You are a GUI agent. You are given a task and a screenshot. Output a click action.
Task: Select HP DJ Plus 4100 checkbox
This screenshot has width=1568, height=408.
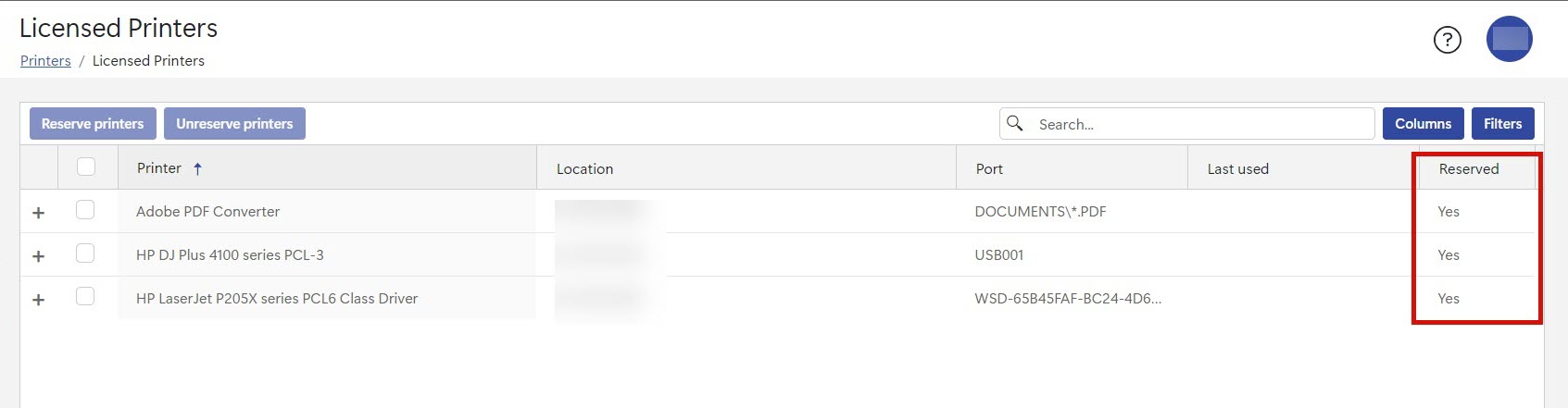(85, 253)
